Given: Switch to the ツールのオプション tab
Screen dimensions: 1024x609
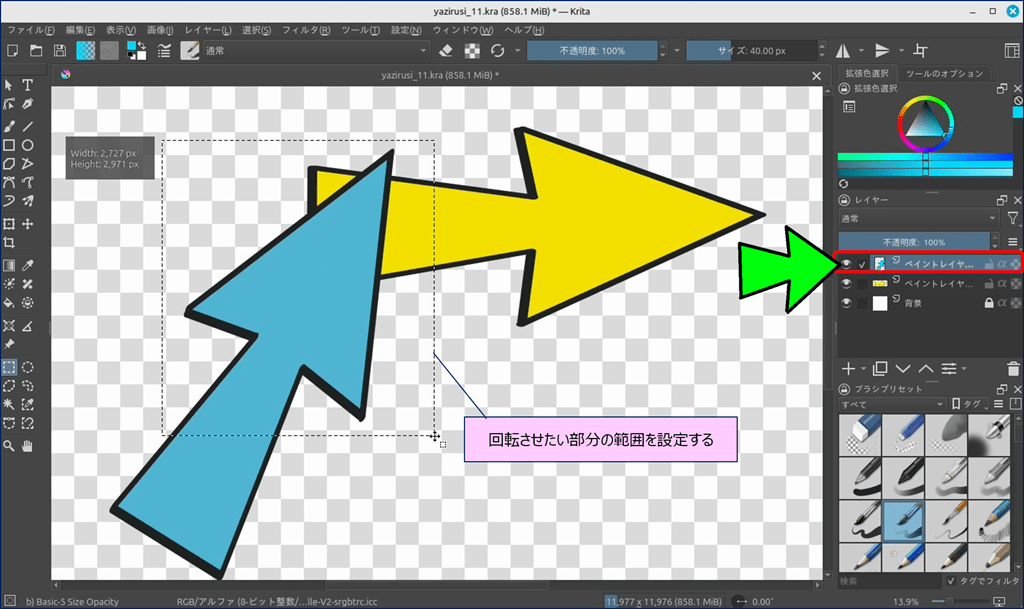Looking at the screenshot, I should pyautogui.click(x=943, y=74).
